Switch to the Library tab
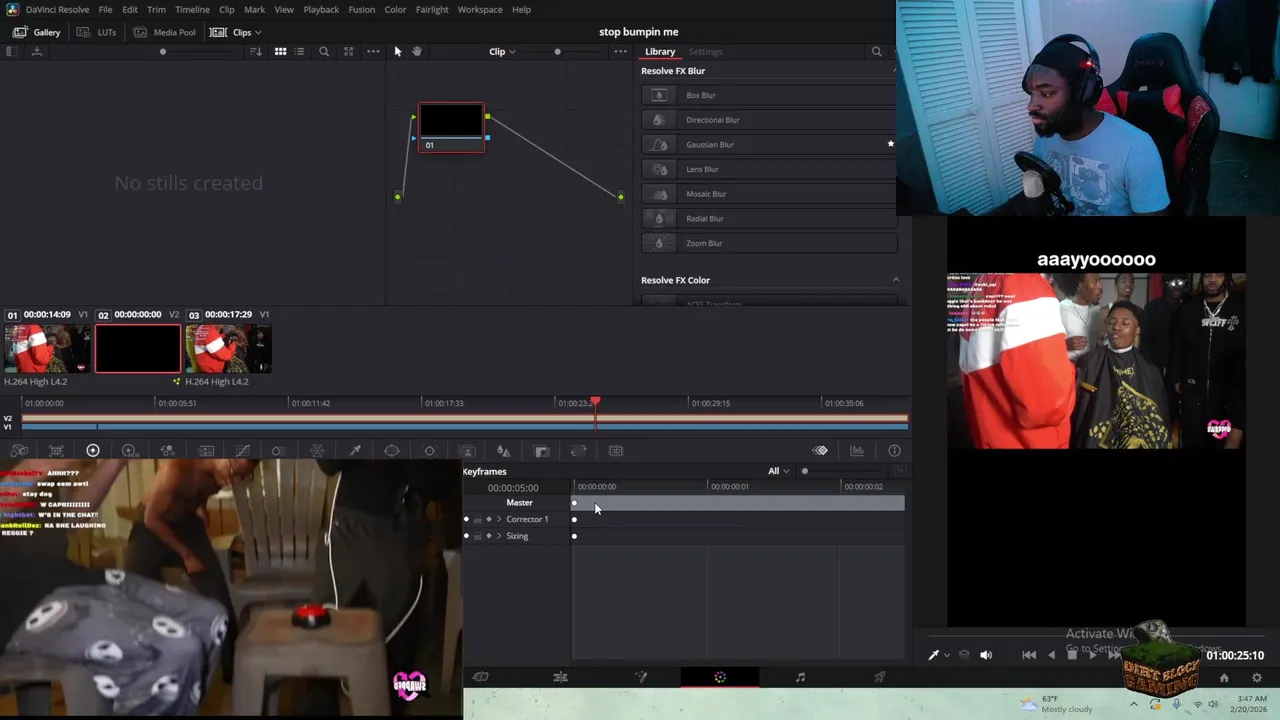Screen dimensions: 1280x720 click(660, 51)
